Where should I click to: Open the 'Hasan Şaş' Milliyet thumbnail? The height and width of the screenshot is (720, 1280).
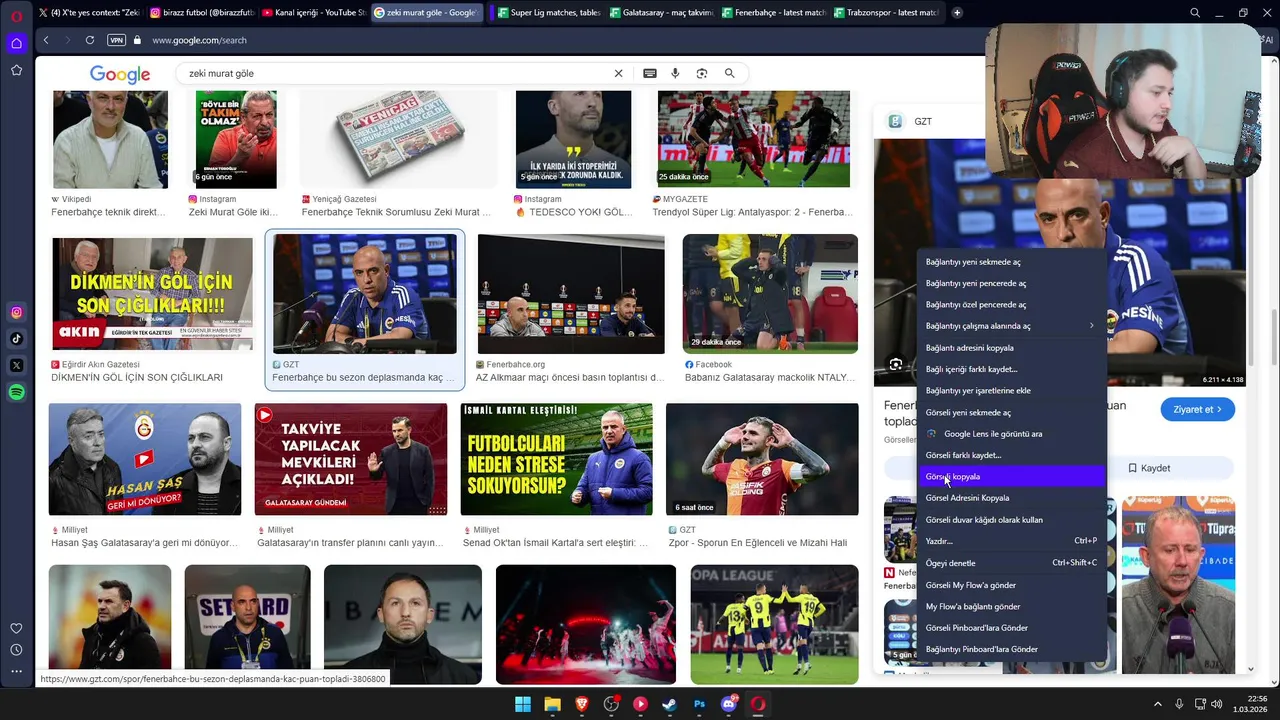145,459
